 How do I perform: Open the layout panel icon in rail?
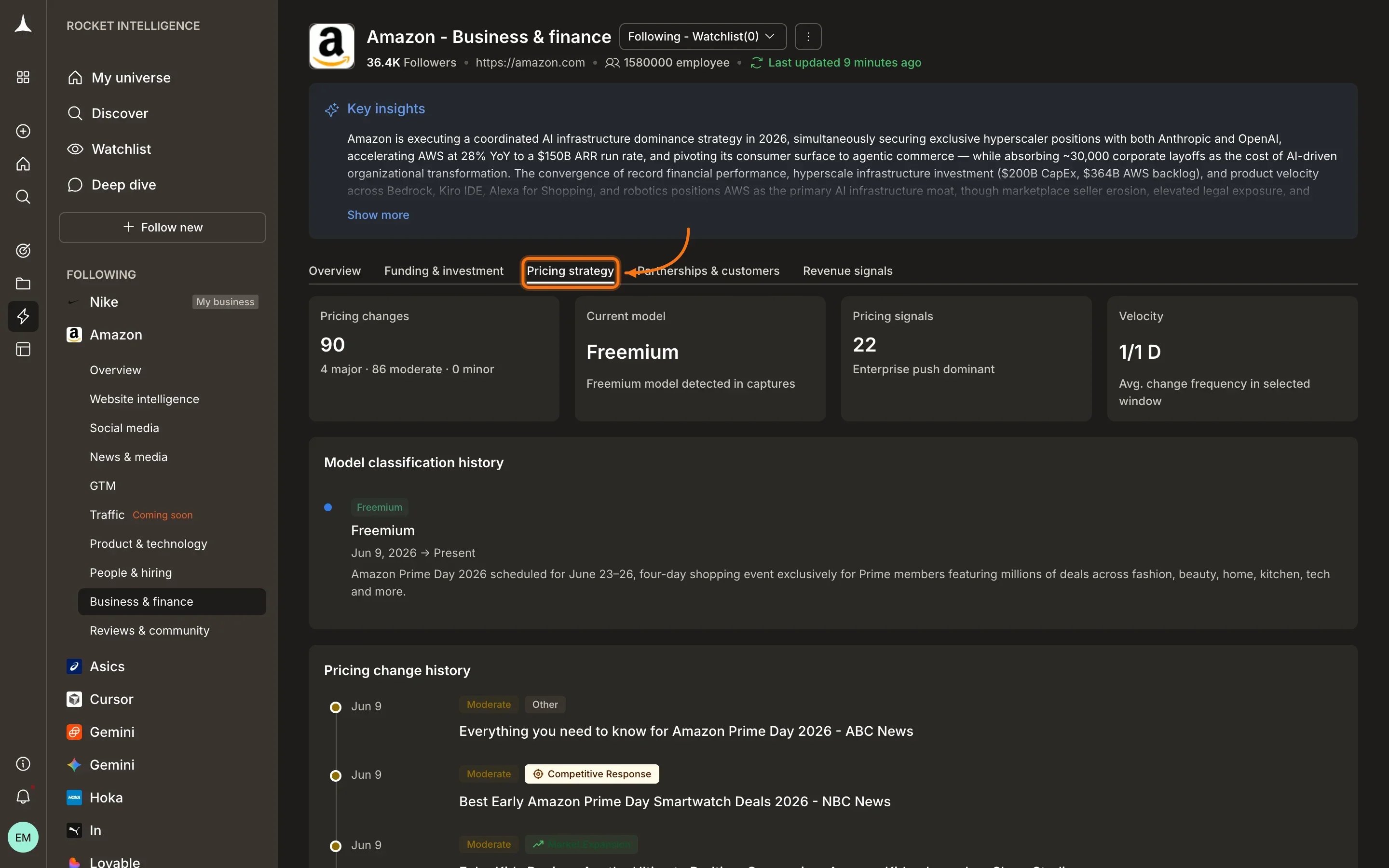coord(23,349)
